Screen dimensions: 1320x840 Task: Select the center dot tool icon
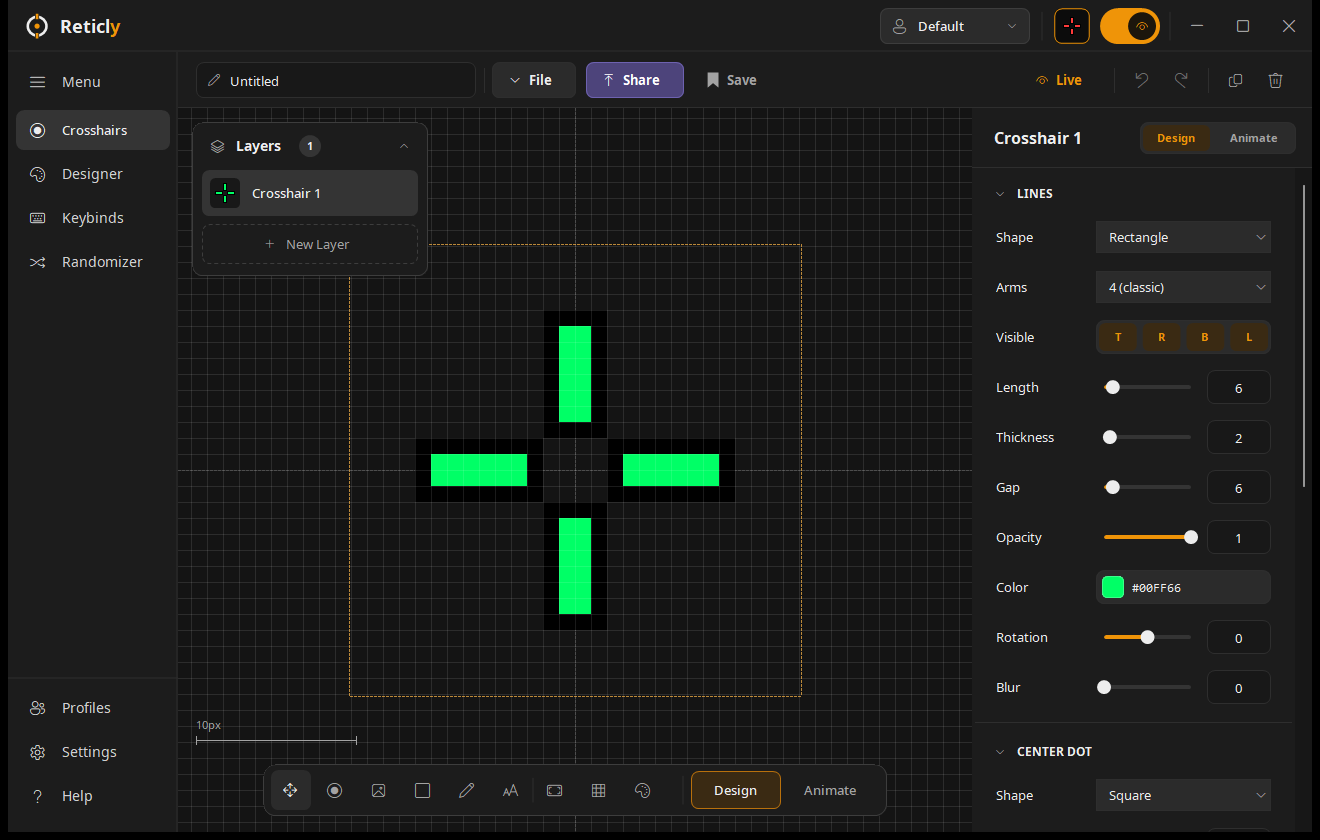[x=335, y=790]
